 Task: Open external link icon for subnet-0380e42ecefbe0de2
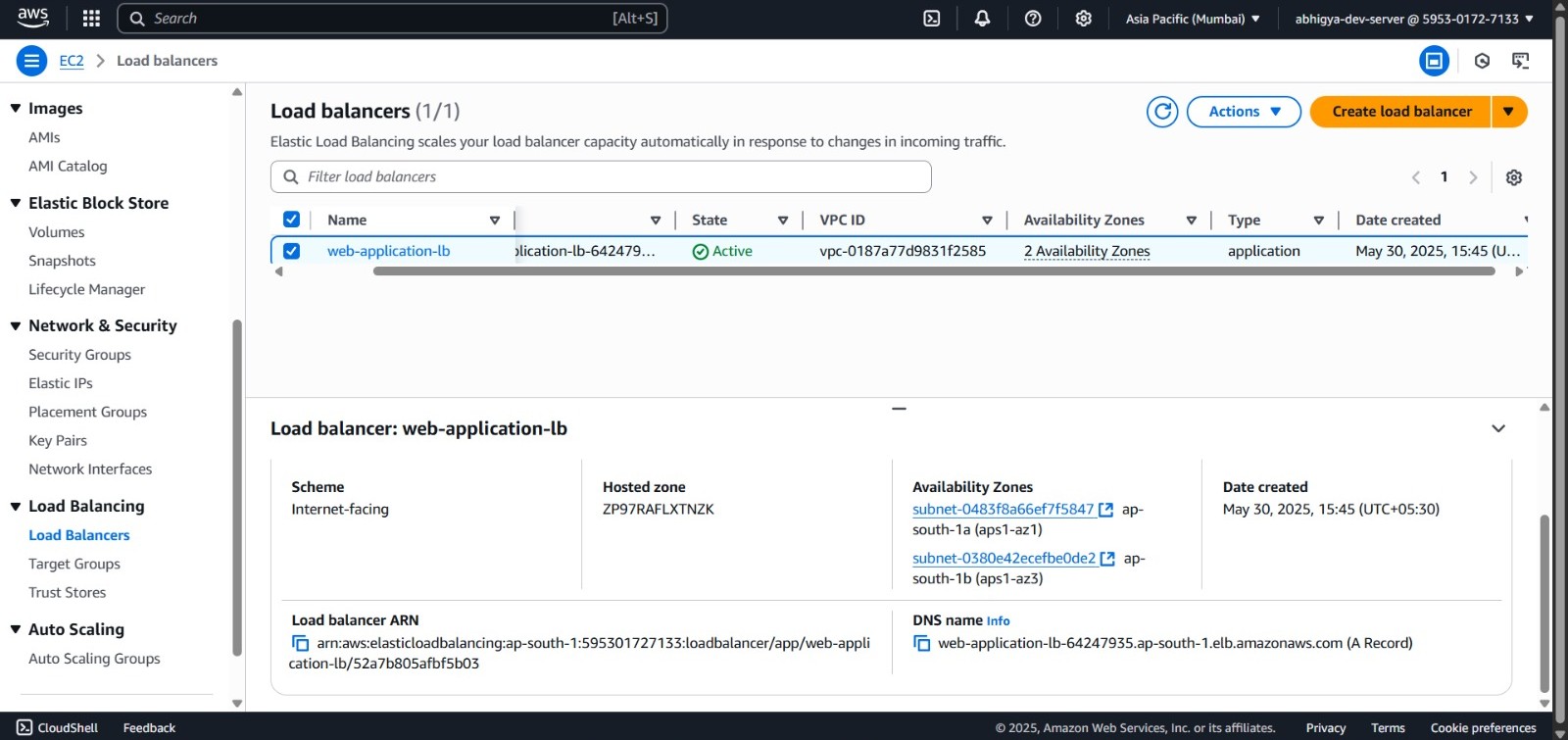[x=1107, y=559]
